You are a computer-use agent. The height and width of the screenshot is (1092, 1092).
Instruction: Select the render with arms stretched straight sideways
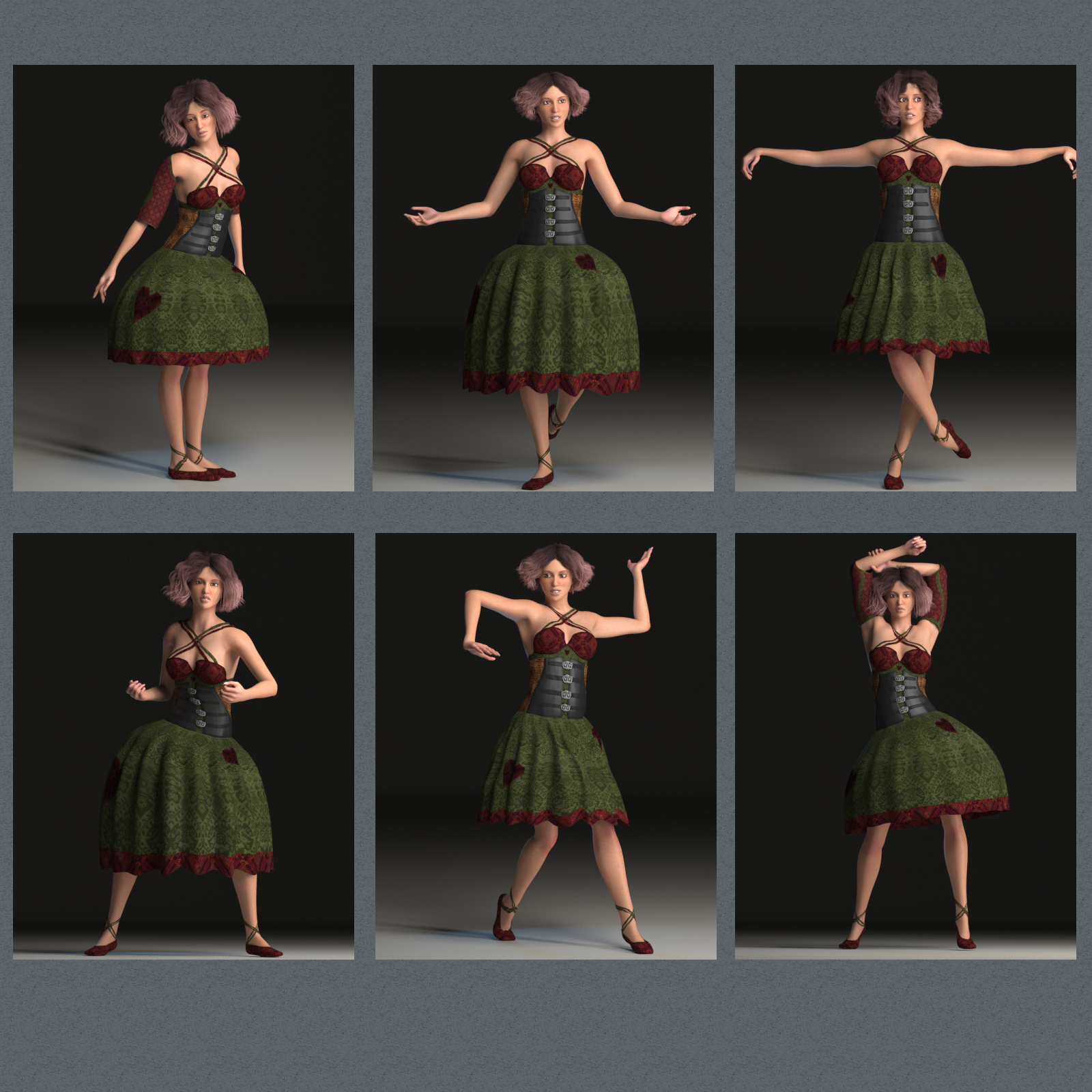[x=906, y=278]
